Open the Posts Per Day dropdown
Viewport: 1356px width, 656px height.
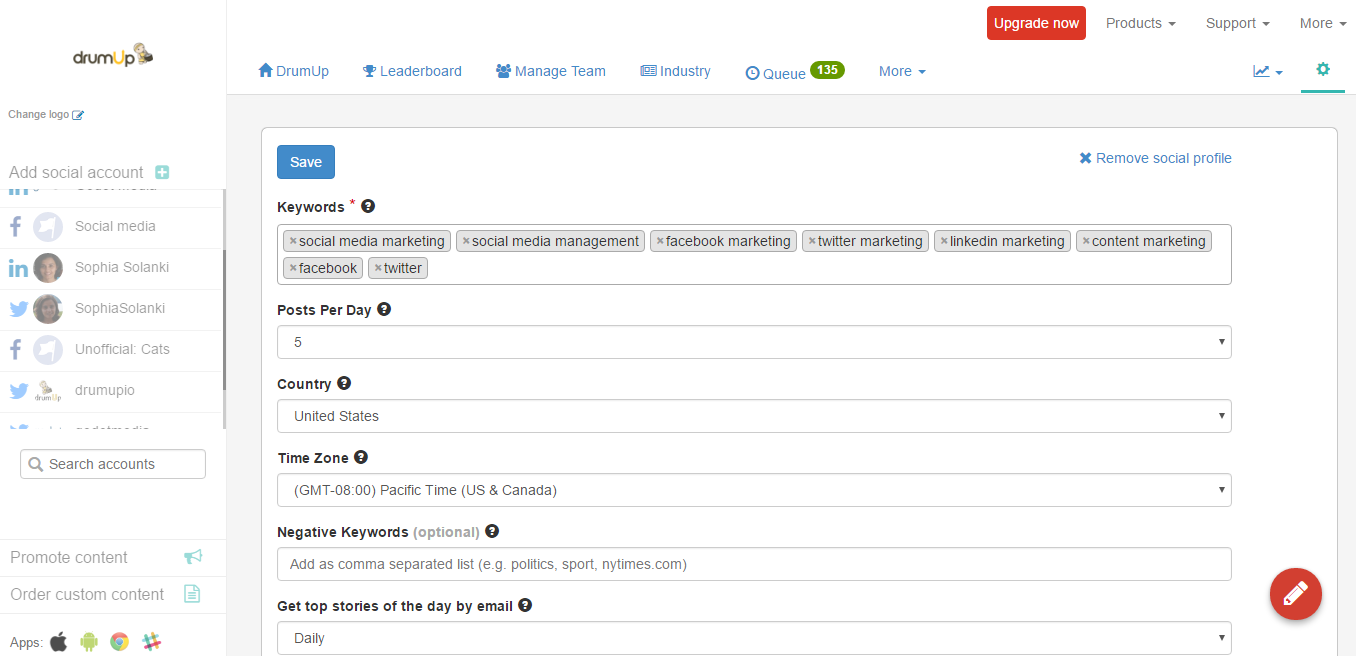pyautogui.click(x=754, y=342)
